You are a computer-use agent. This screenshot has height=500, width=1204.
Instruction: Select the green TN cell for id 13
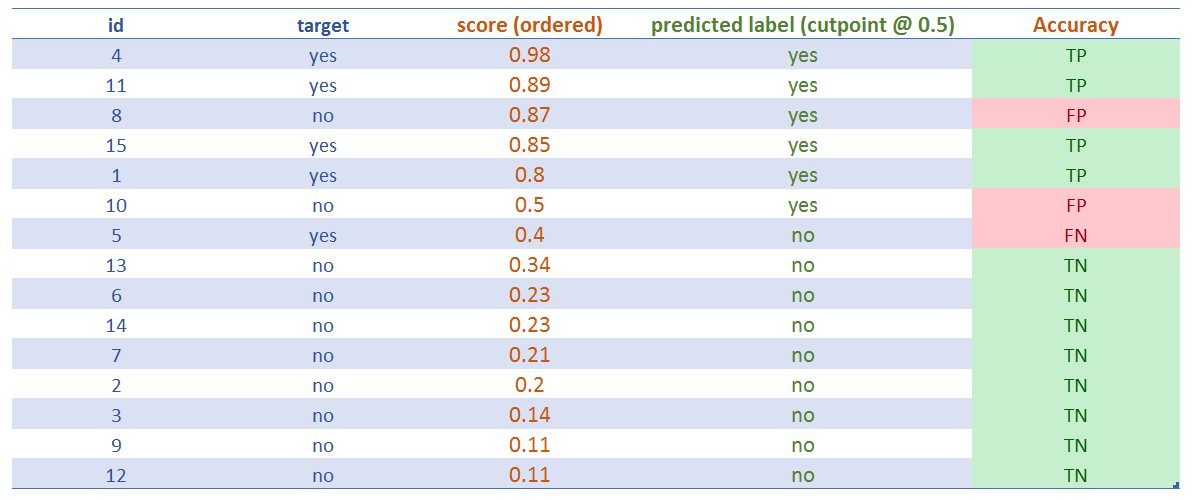(1076, 265)
